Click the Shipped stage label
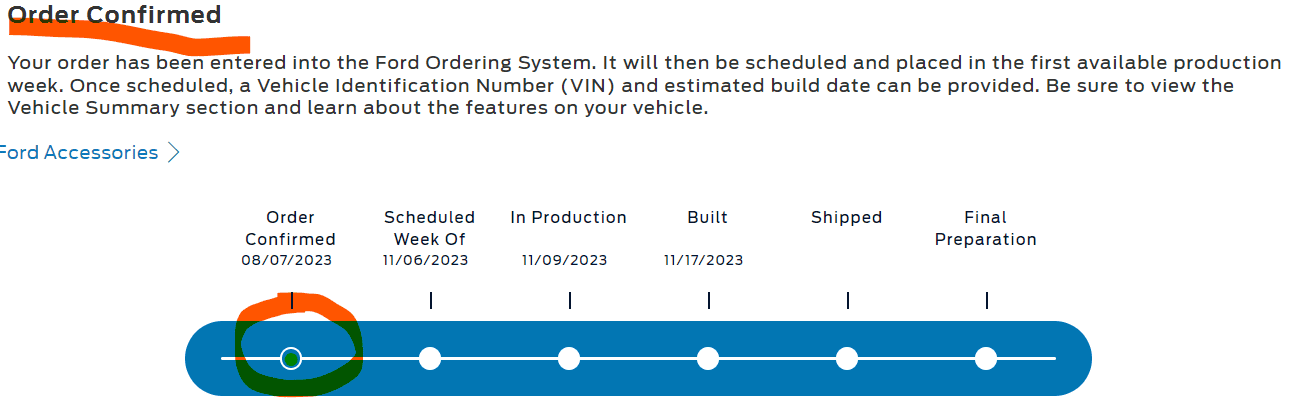 (846, 217)
